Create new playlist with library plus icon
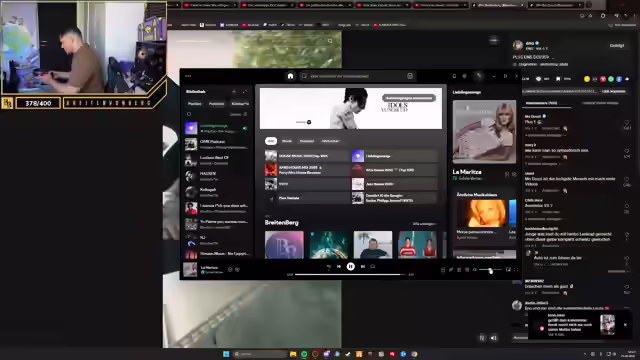 pos(234,92)
